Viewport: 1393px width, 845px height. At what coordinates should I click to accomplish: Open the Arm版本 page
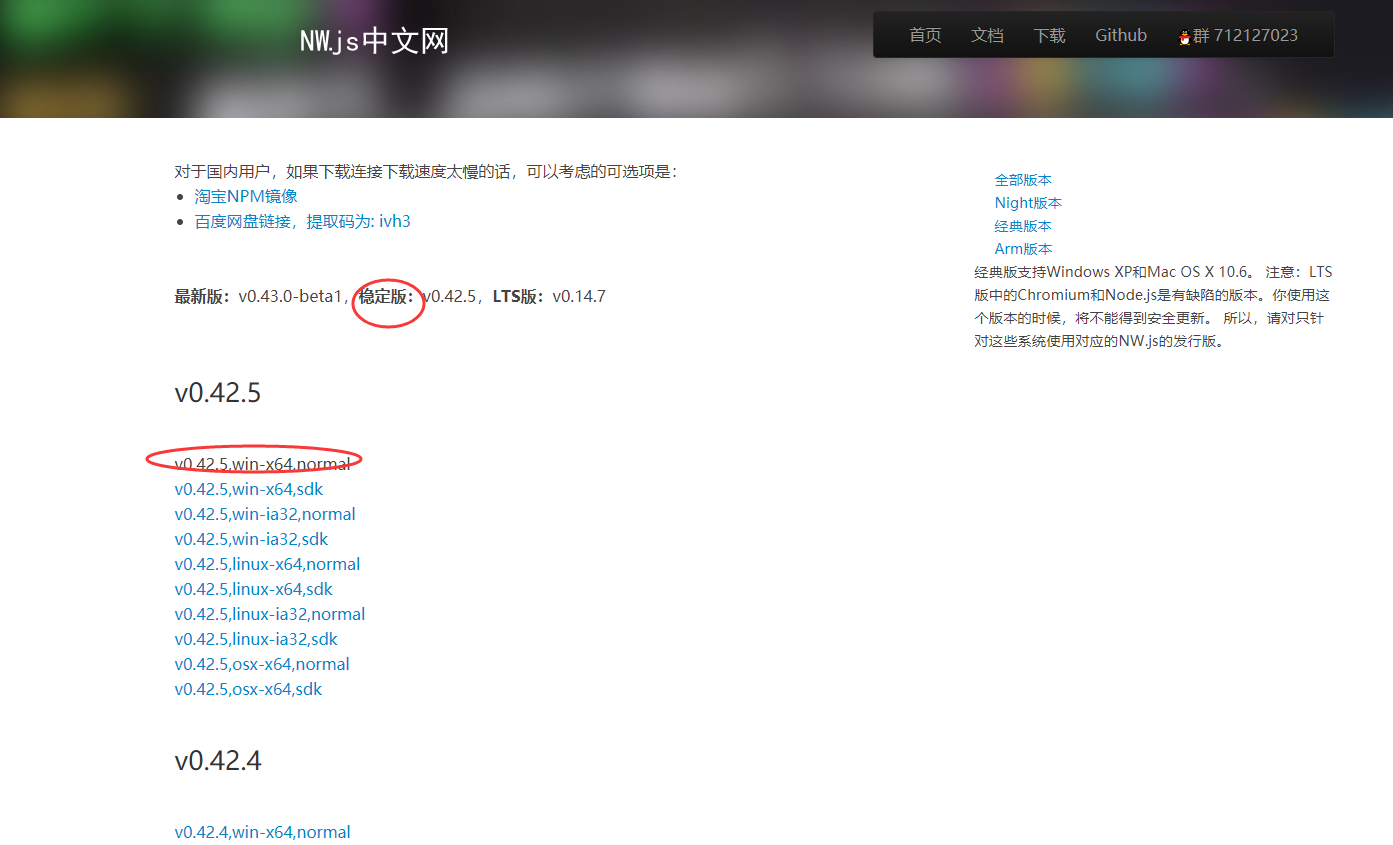[1023, 248]
